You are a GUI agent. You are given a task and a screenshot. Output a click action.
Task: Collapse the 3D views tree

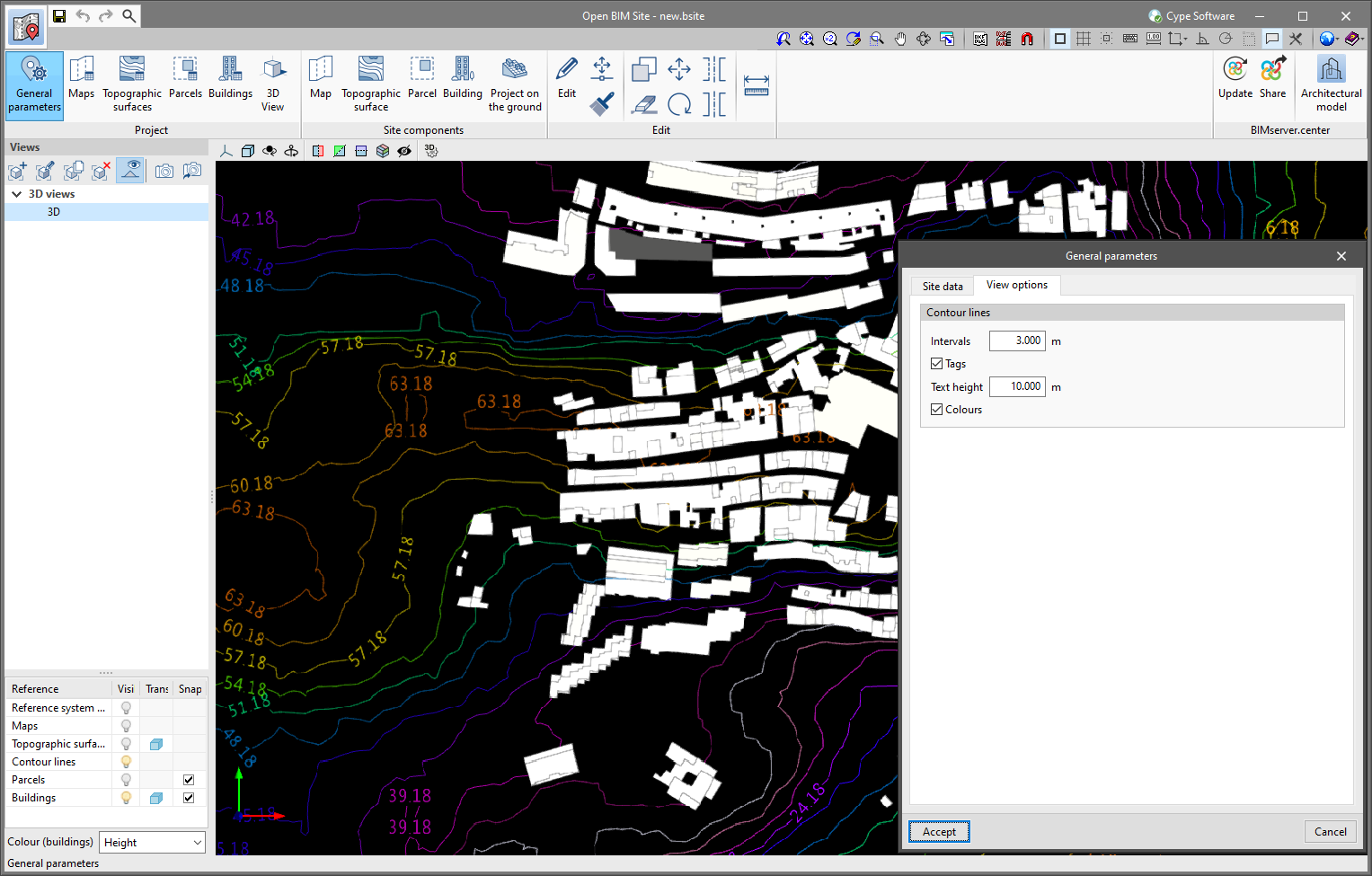(16, 193)
